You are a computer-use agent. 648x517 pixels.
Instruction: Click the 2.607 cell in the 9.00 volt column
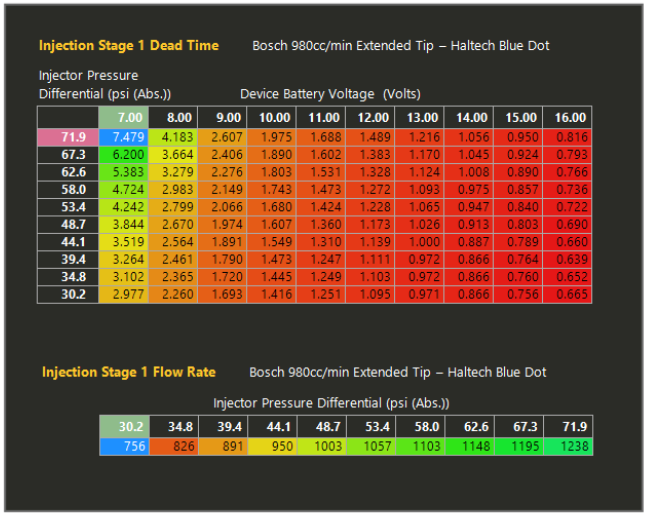(222, 137)
